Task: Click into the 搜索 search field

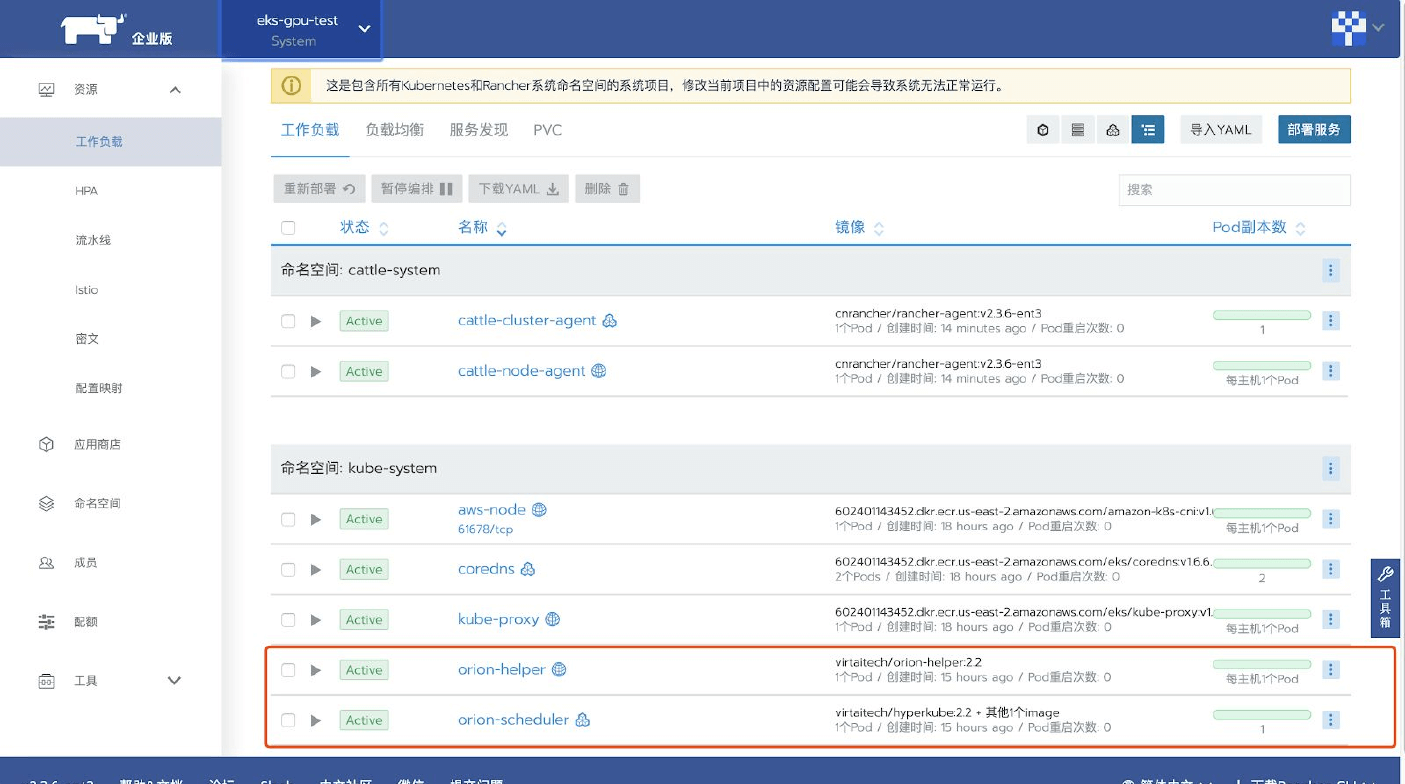Action: [x=1233, y=189]
